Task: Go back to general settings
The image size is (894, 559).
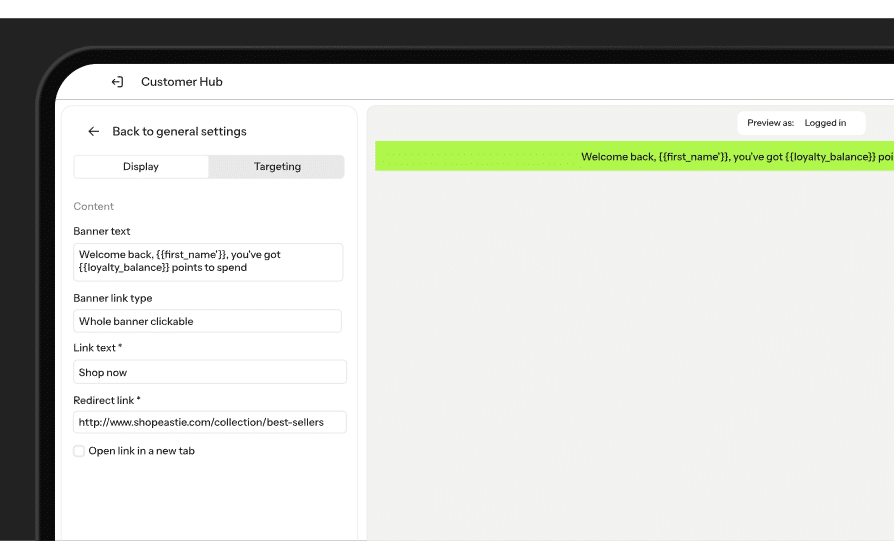Action: [179, 131]
